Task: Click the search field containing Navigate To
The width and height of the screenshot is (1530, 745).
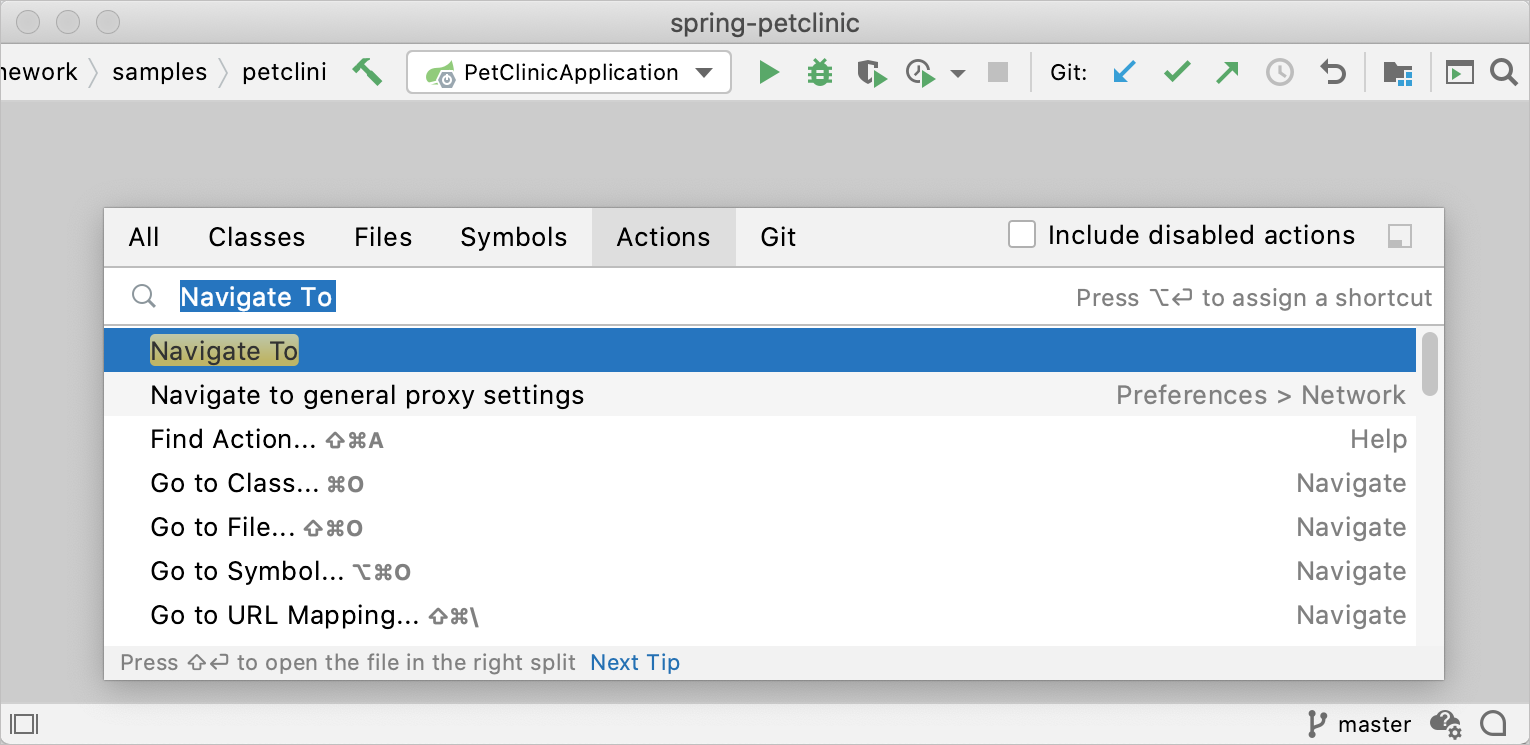Action: tap(774, 297)
